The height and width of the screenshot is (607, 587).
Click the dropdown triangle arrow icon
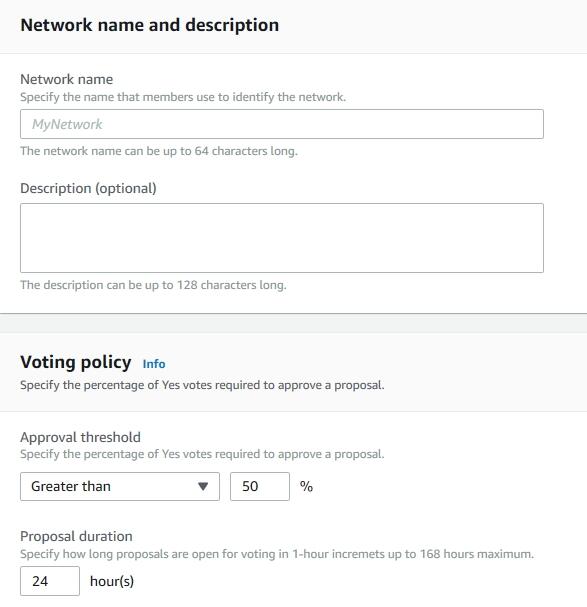203,486
